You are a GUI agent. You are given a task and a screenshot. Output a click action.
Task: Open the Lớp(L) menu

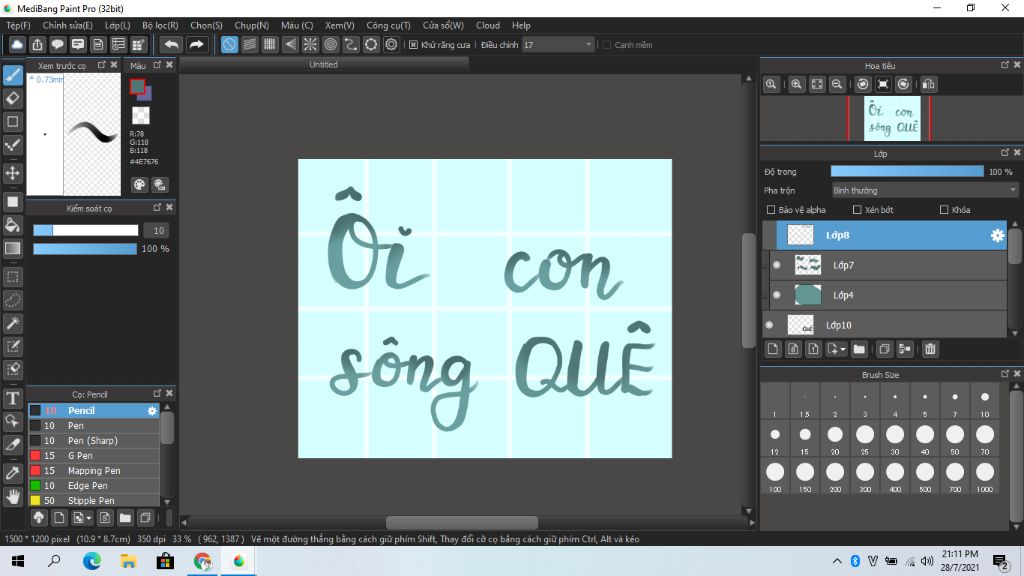tap(118, 25)
